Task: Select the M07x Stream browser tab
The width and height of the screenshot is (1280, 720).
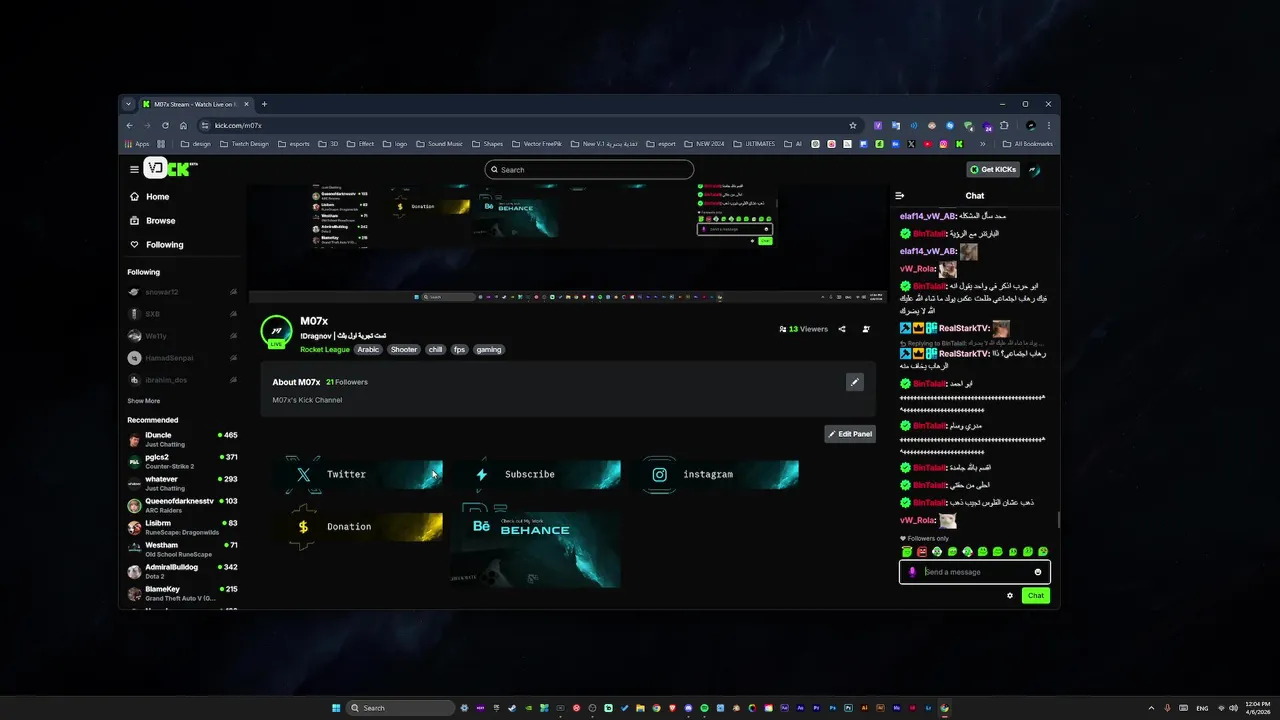Action: coord(196,104)
